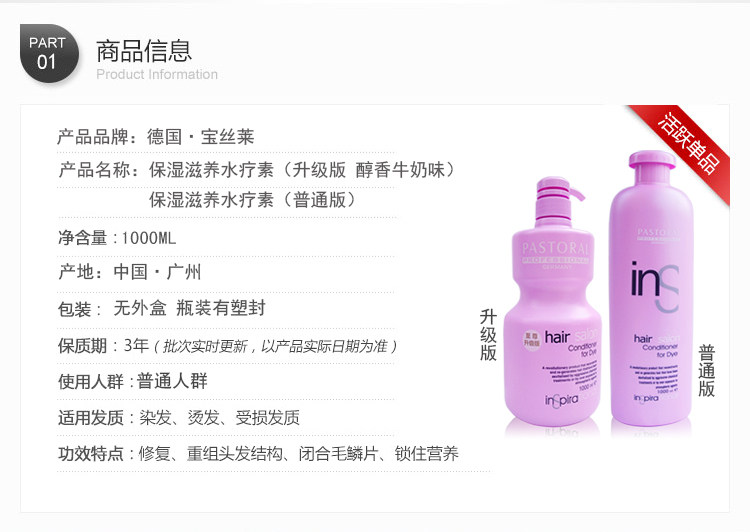750x532 pixels.
Task: Click the 升级版 vertical label
Action: (x=488, y=335)
